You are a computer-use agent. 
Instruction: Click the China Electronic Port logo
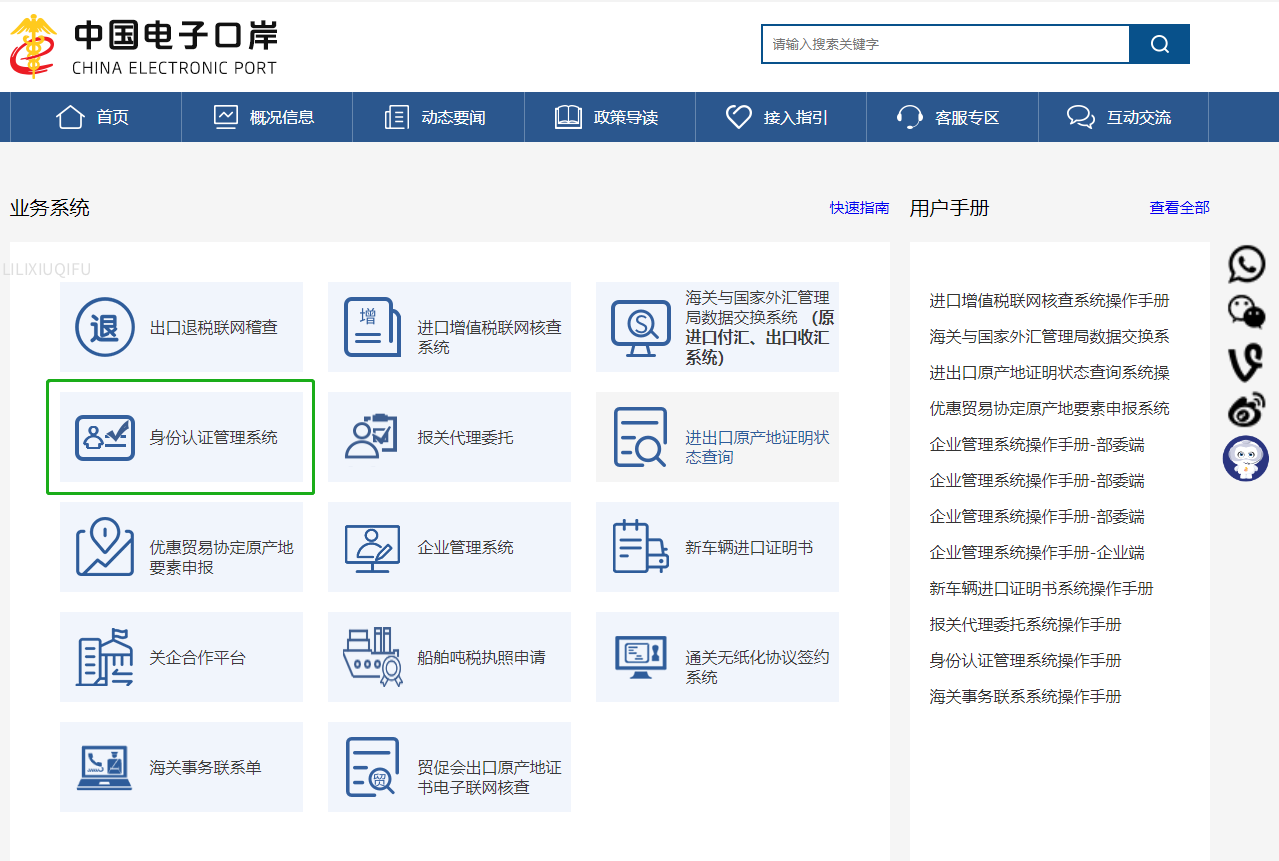tap(144, 46)
